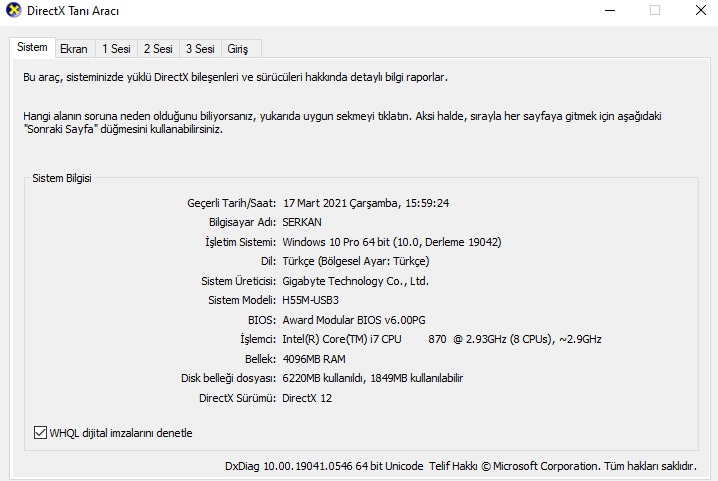Click the system model H55M-USB3
718x481 pixels.
coord(310,300)
